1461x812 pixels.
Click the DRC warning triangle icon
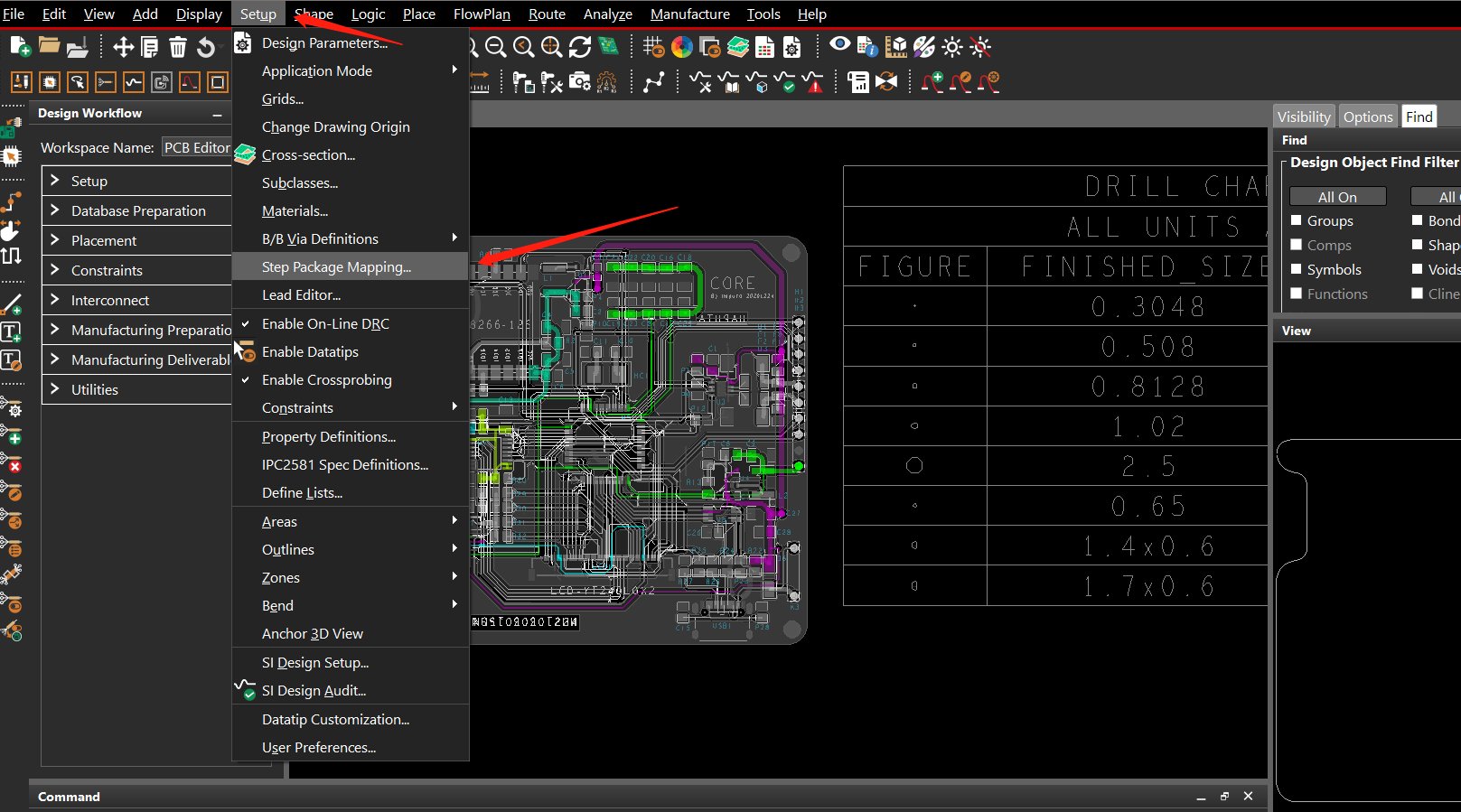click(x=814, y=82)
